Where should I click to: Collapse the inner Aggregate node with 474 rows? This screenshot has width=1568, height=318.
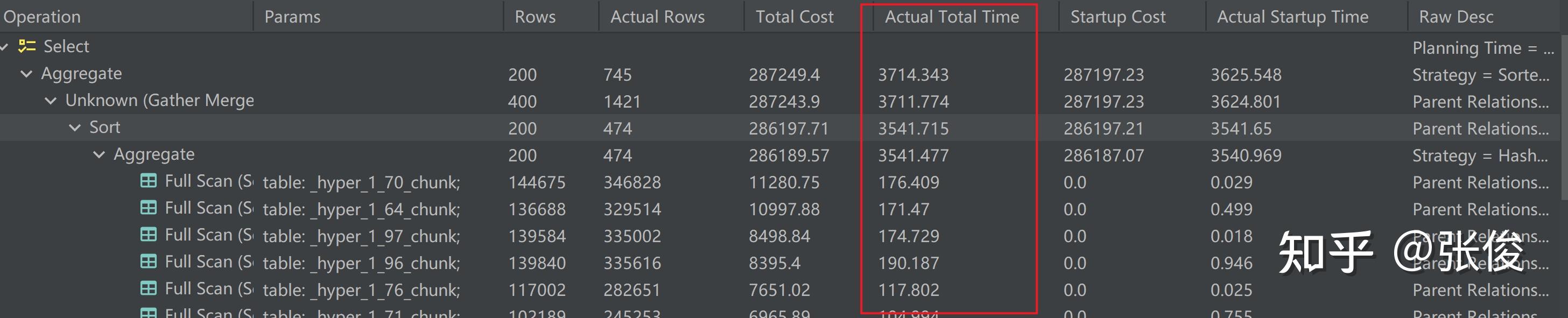click(99, 154)
